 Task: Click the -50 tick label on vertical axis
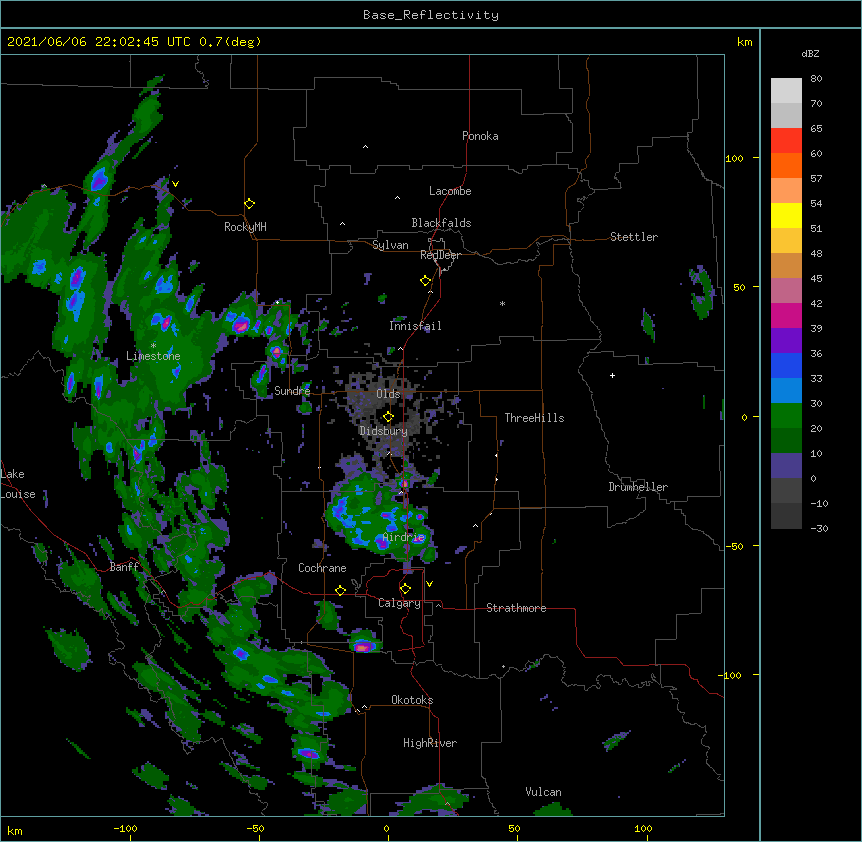(734, 546)
